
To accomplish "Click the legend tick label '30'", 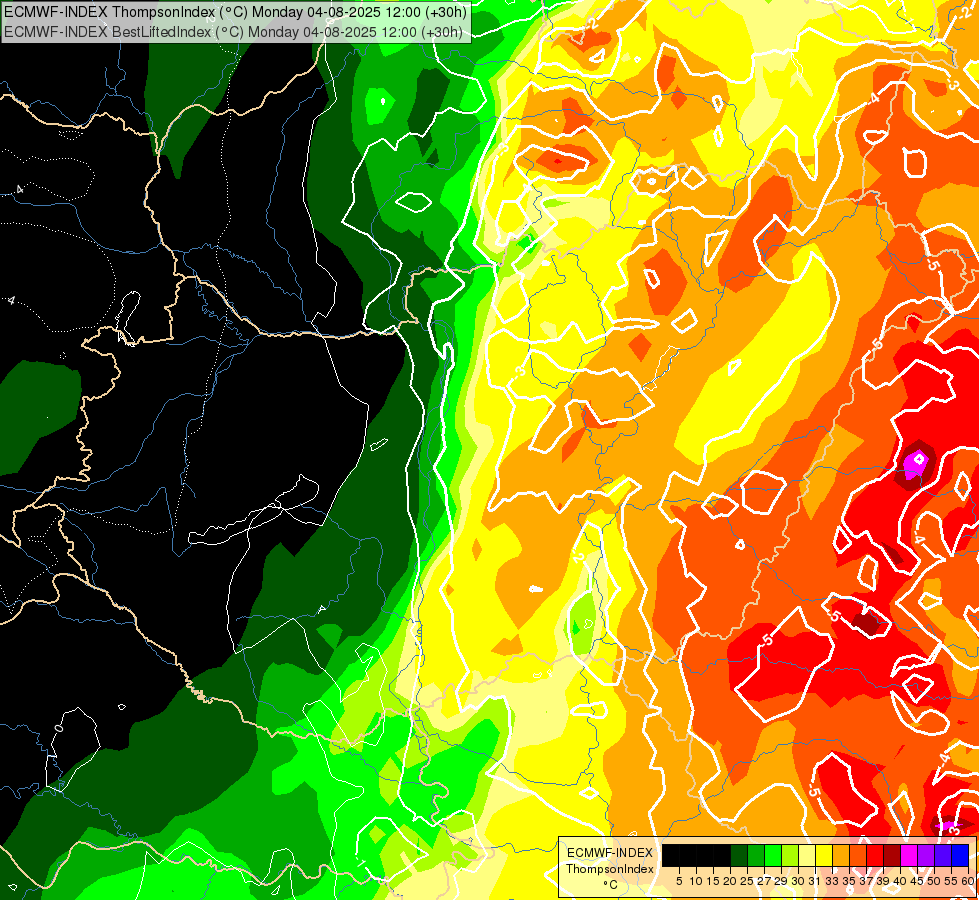I will (x=798, y=881).
